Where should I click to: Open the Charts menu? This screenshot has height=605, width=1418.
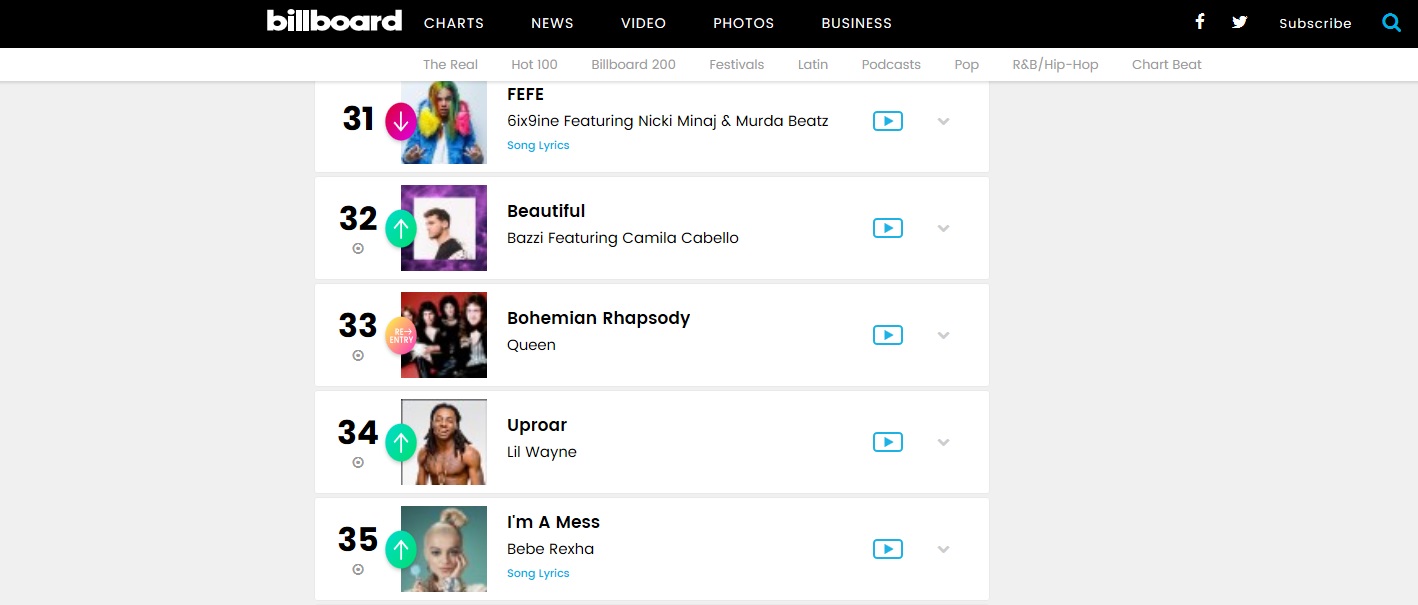point(454,23)
